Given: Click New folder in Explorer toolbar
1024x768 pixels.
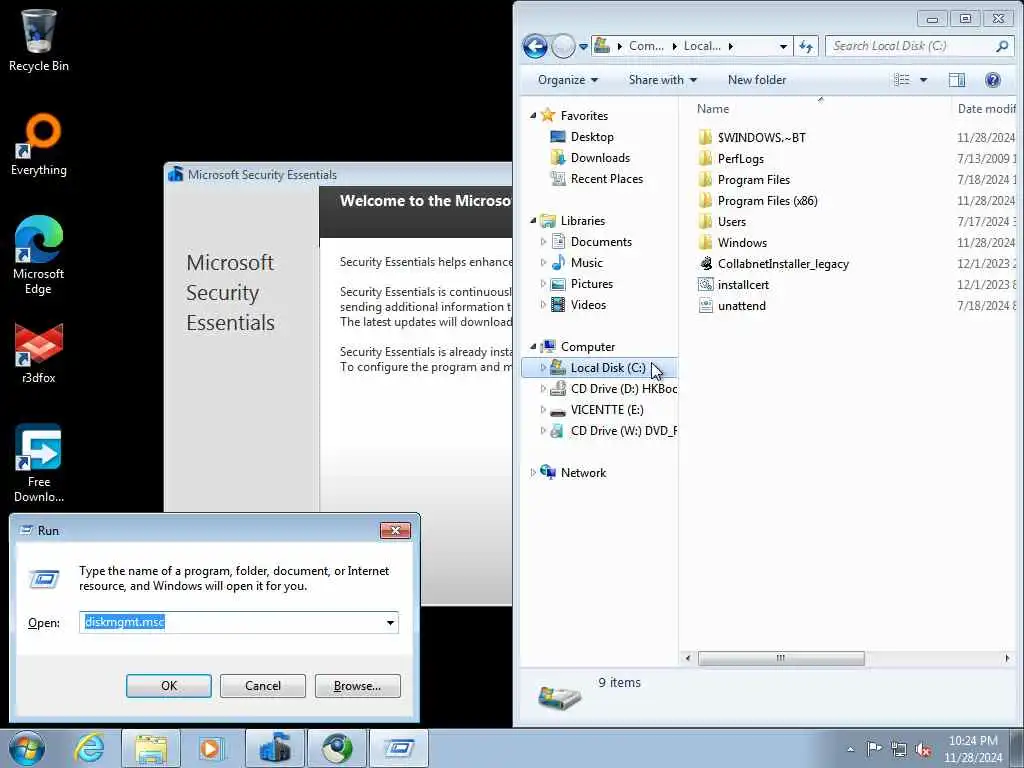Looking at the screenshot, I should click(756, 80).
